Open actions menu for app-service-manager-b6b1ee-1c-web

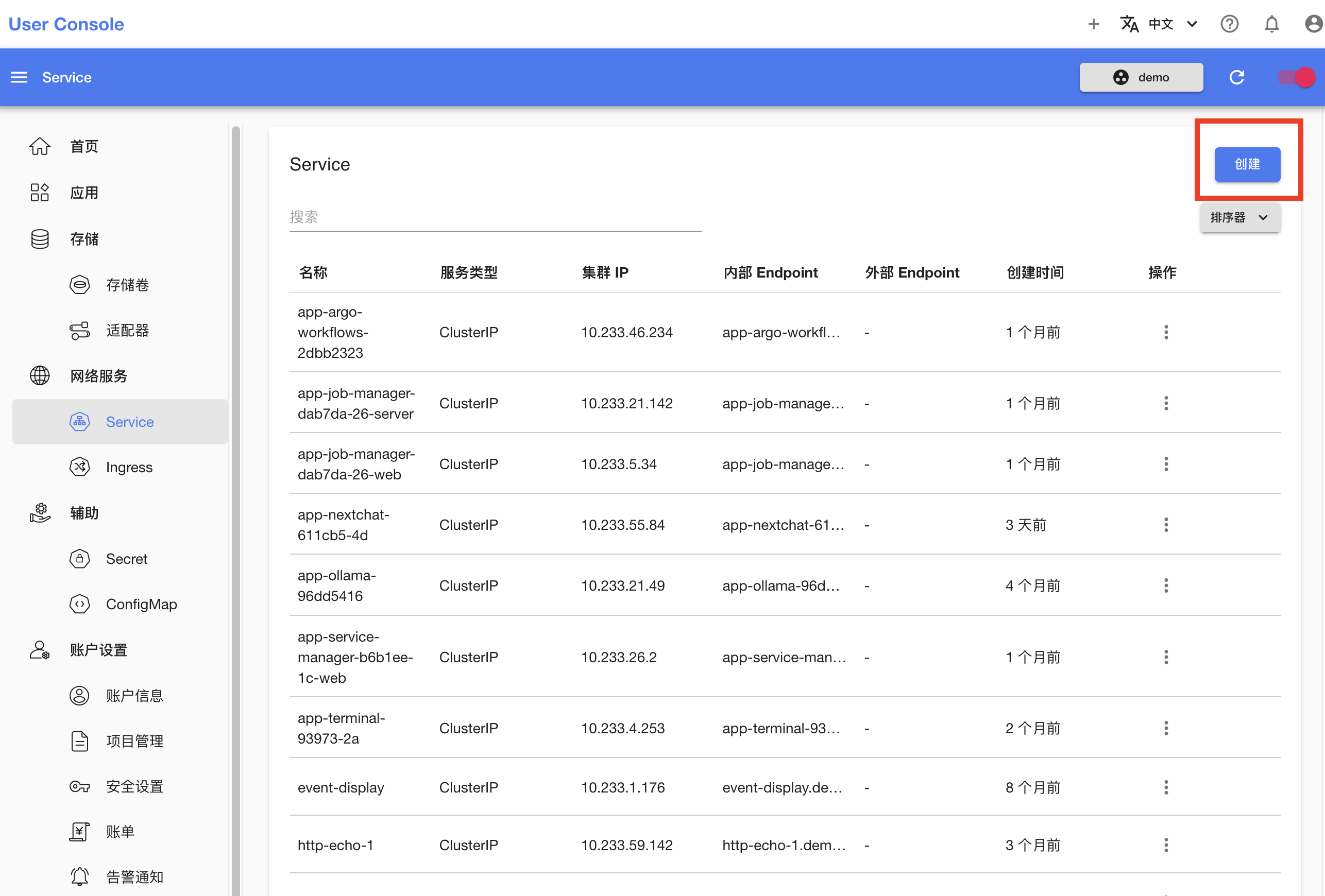point(1165,657)
